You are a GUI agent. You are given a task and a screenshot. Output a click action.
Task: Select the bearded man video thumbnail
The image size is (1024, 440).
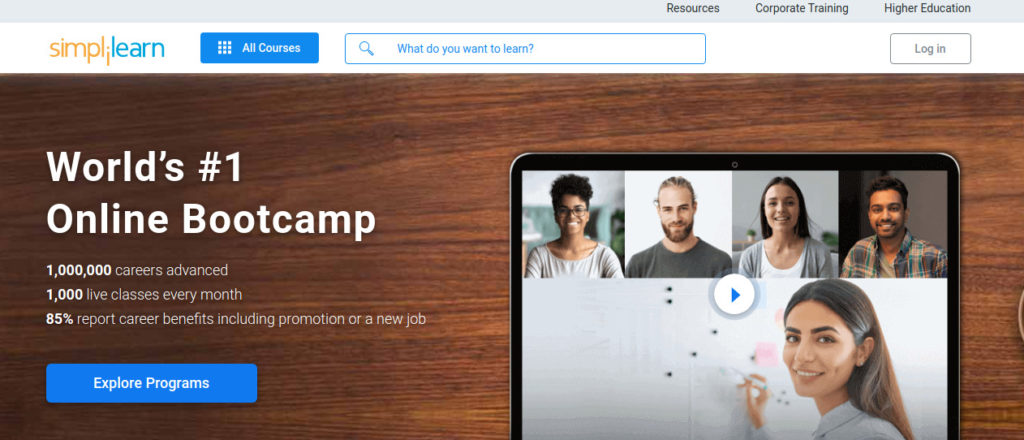pos(679,225)
